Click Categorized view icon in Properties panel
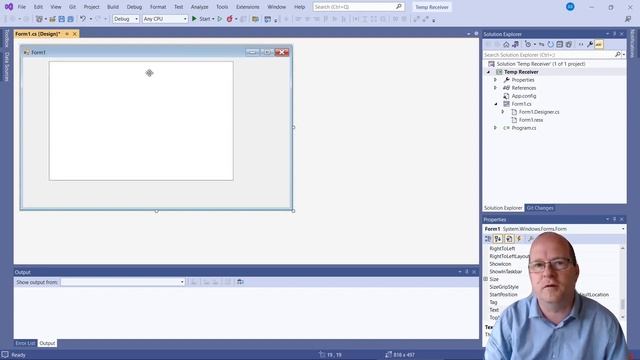The image size is (640, 360). [x=488, y=239]
